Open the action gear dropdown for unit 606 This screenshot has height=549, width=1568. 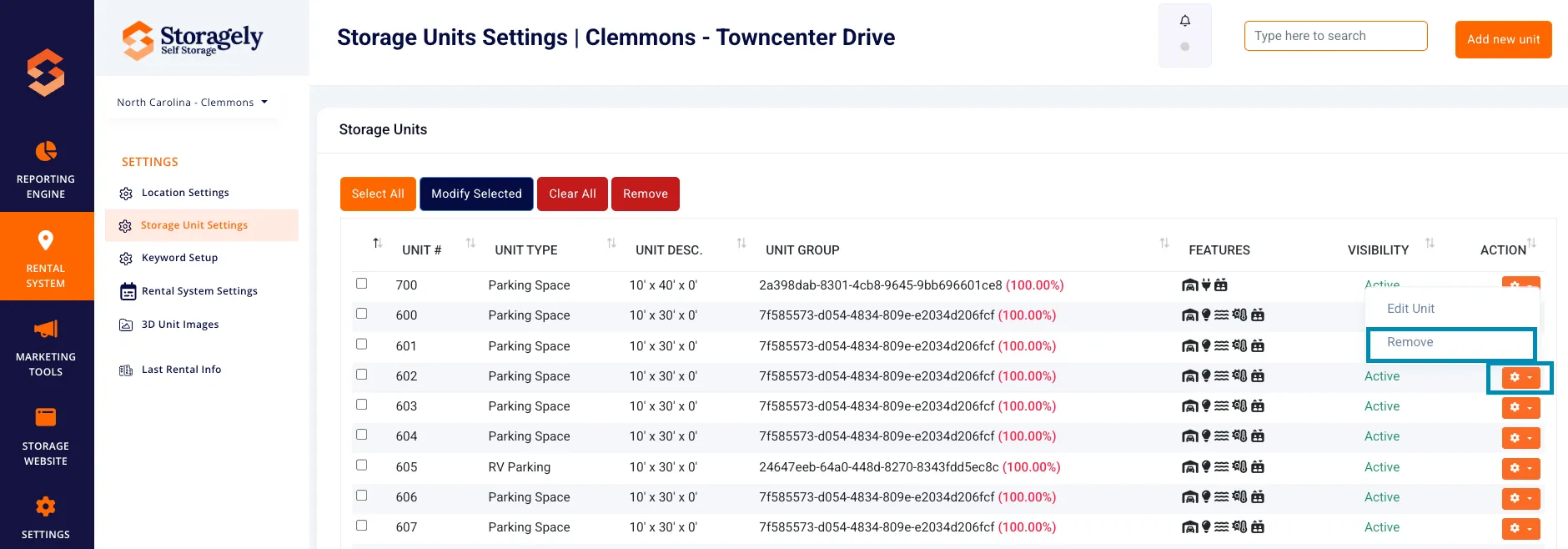point(1520,498)
